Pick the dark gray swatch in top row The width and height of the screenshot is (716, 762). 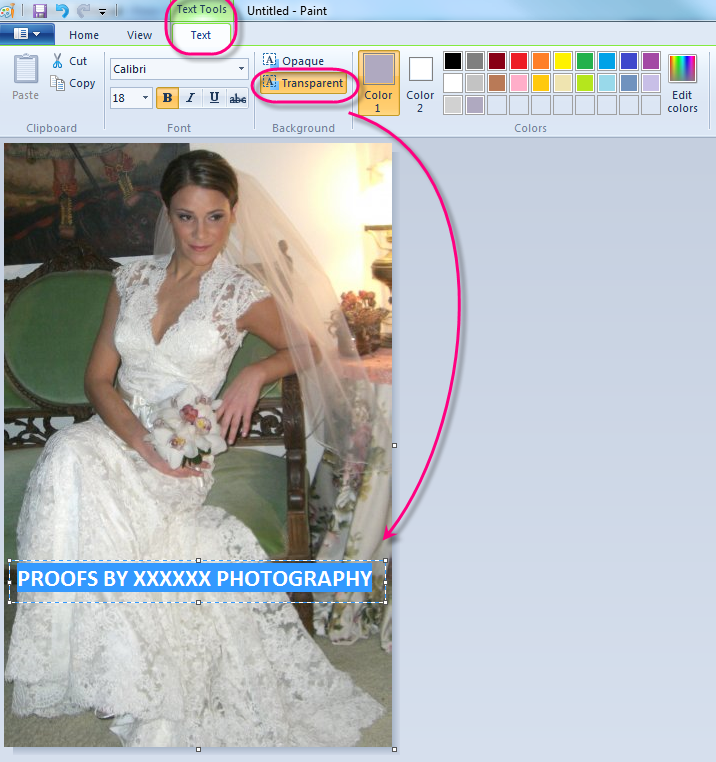click(x=475, y=61)
